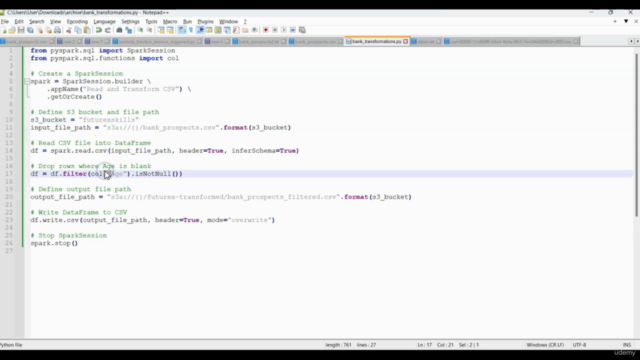Click the tab bar scroll-left arrow
This screenshot has height=360, width=640.
click(631, 41)
